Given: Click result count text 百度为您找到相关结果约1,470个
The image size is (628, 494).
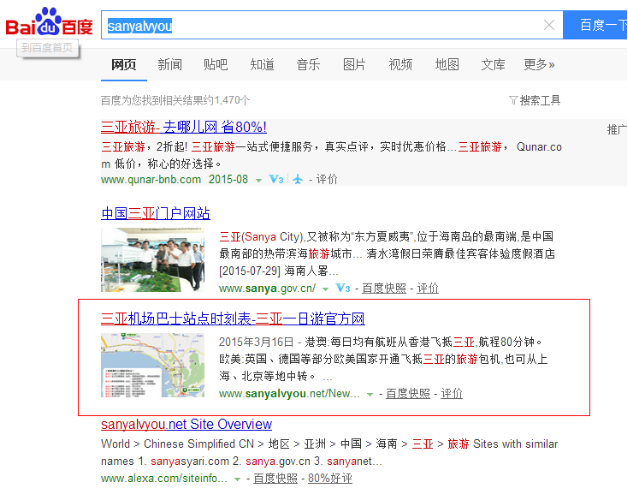Looking at the screenshot, I should [175, 100].
